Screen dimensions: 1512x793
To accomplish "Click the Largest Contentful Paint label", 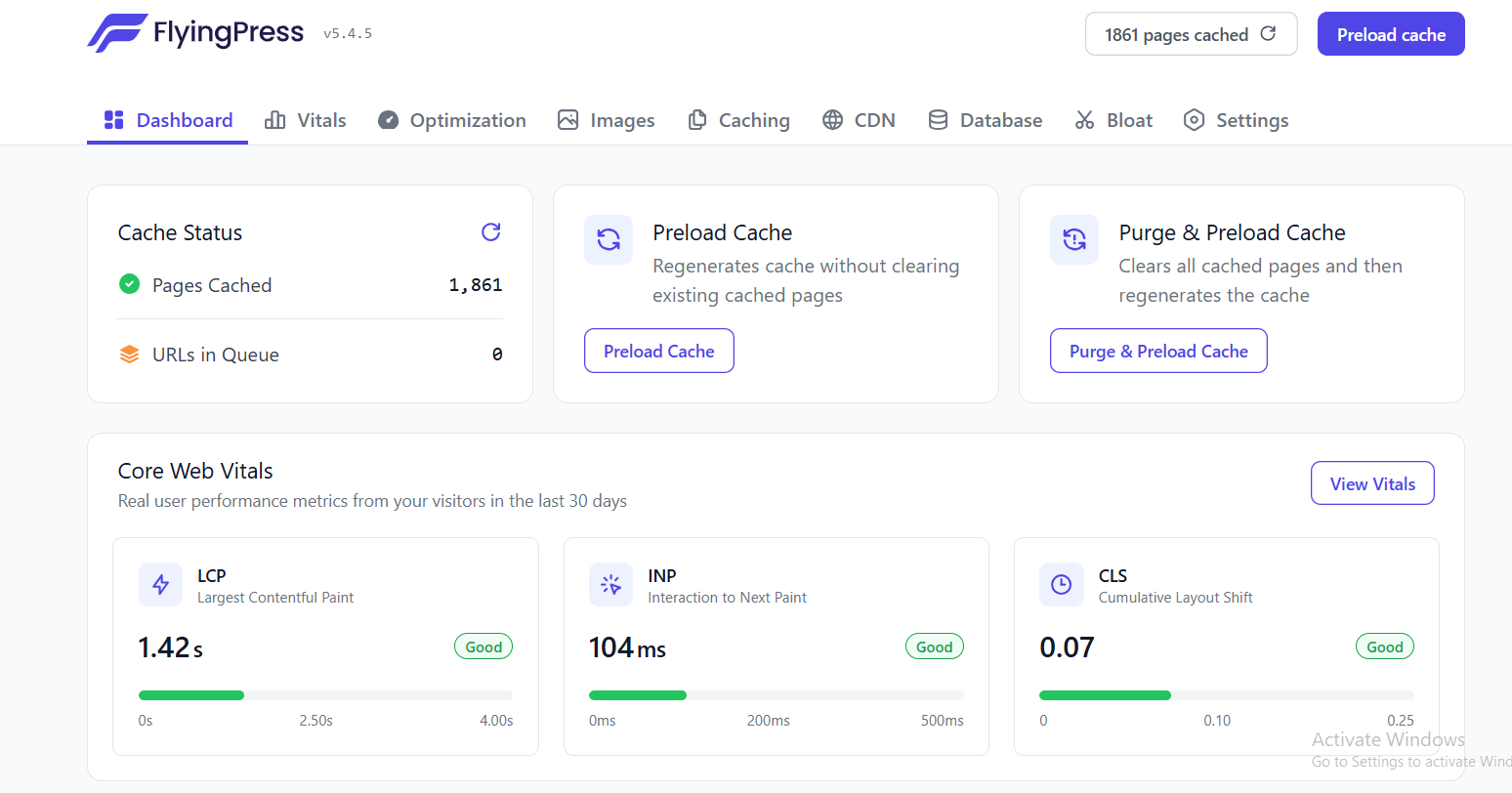I will pyautogui.click(x=275, y=598).
